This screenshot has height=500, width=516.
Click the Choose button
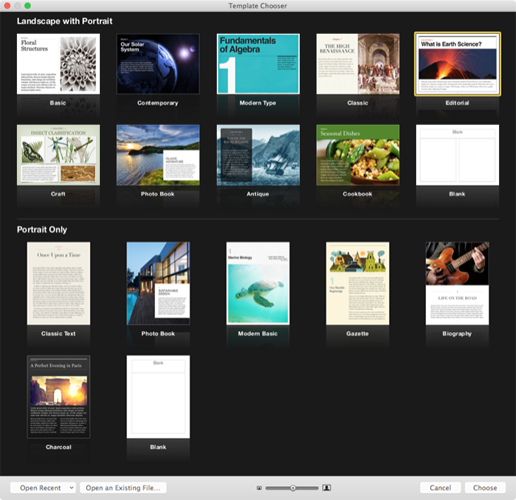(485, 488)
